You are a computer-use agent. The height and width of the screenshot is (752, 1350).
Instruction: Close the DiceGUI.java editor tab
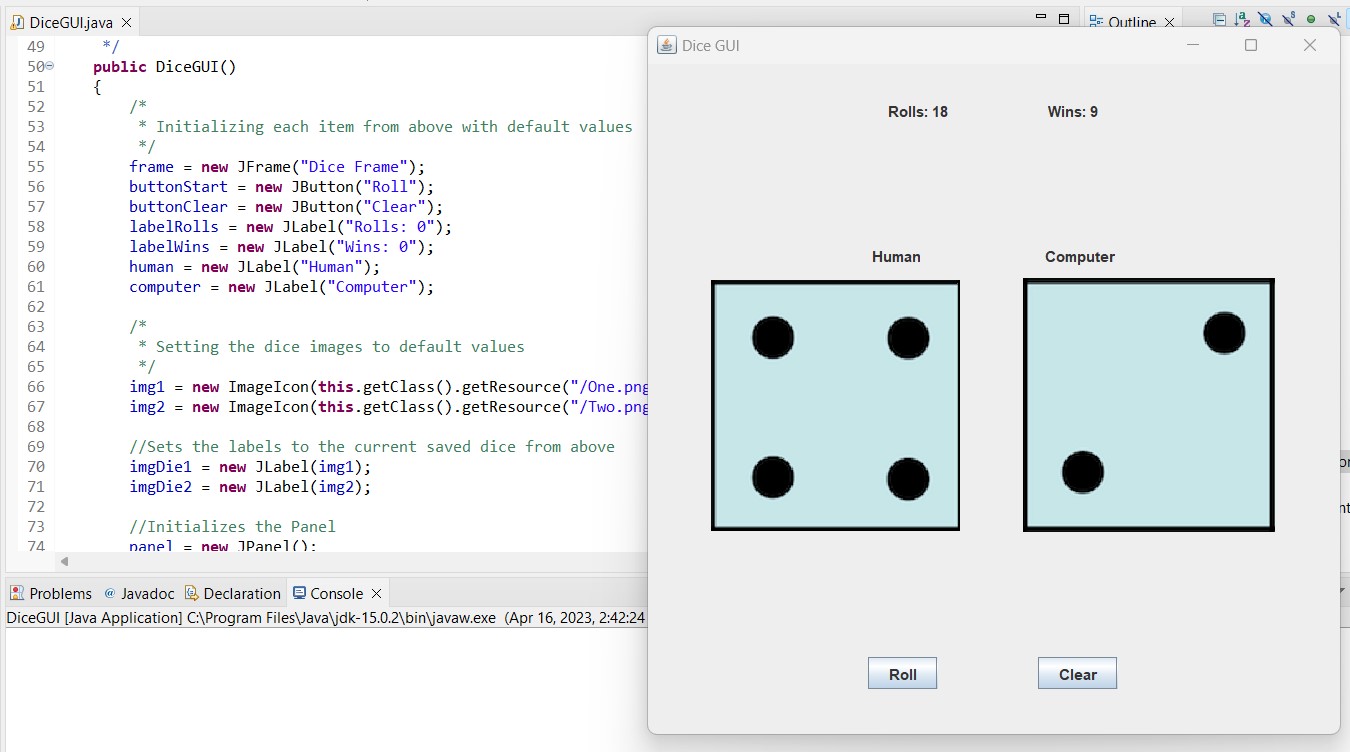tap(125, 22)
